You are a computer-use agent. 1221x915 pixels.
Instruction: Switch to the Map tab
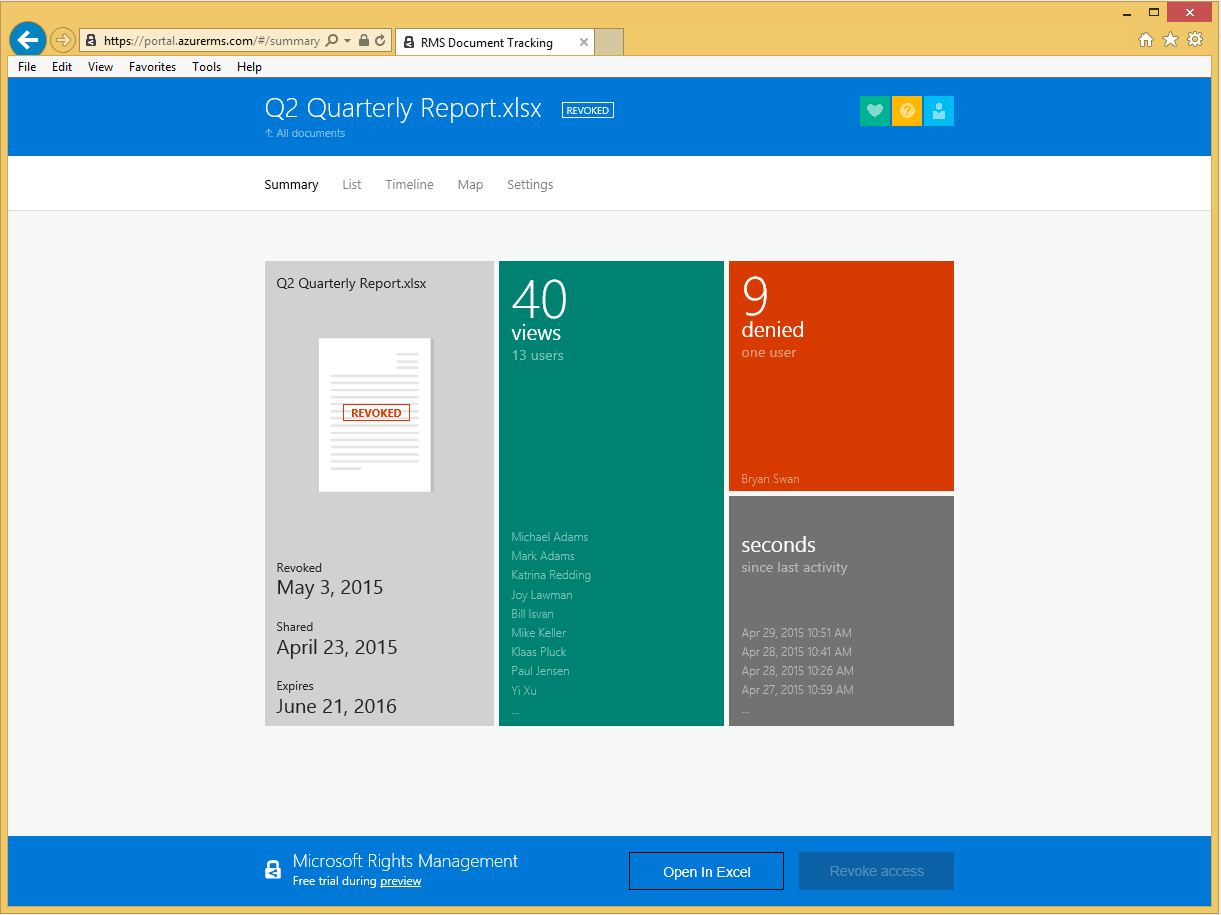(470, 185)
